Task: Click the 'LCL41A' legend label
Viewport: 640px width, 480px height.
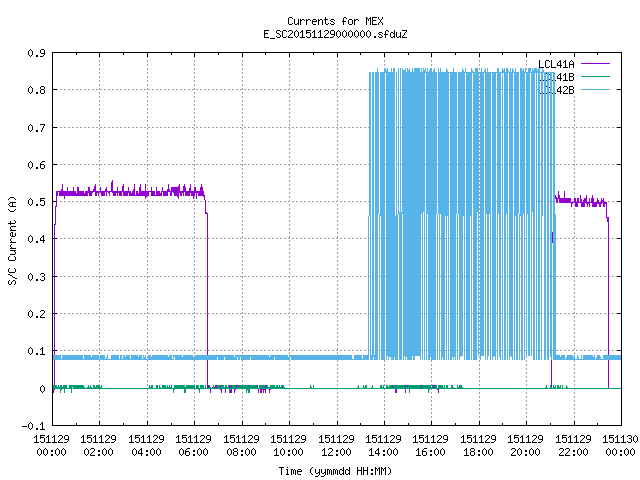Action: (x=556, y=64)
